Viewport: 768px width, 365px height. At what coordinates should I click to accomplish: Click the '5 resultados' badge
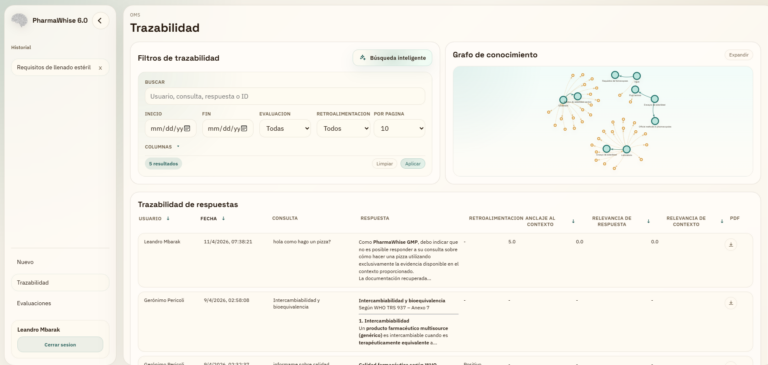[x=164, y=164]
